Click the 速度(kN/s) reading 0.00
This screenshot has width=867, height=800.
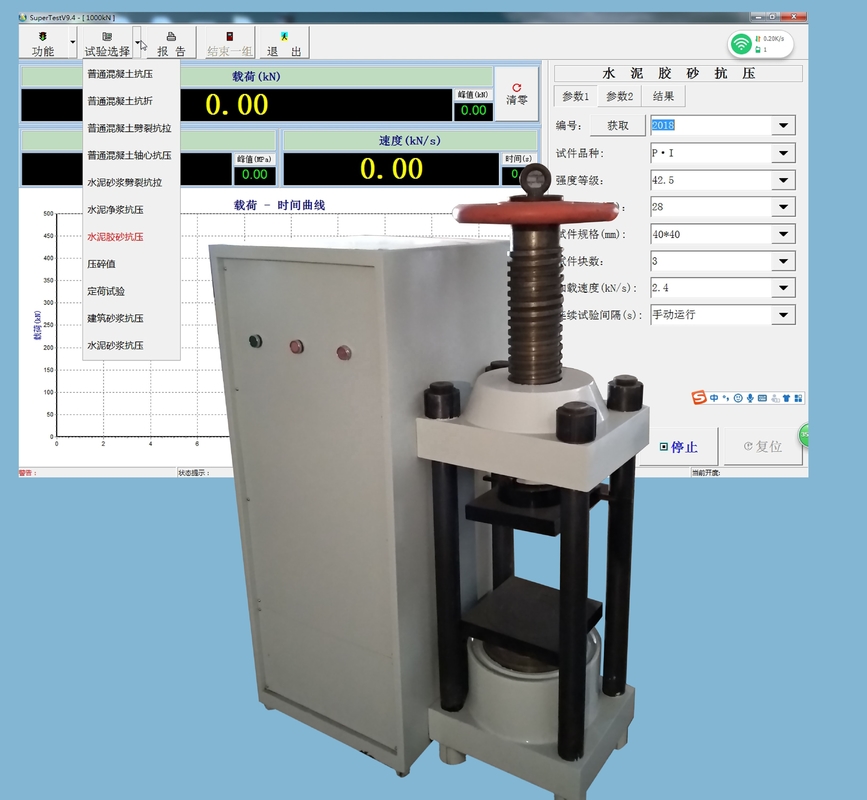pos(391,169)
